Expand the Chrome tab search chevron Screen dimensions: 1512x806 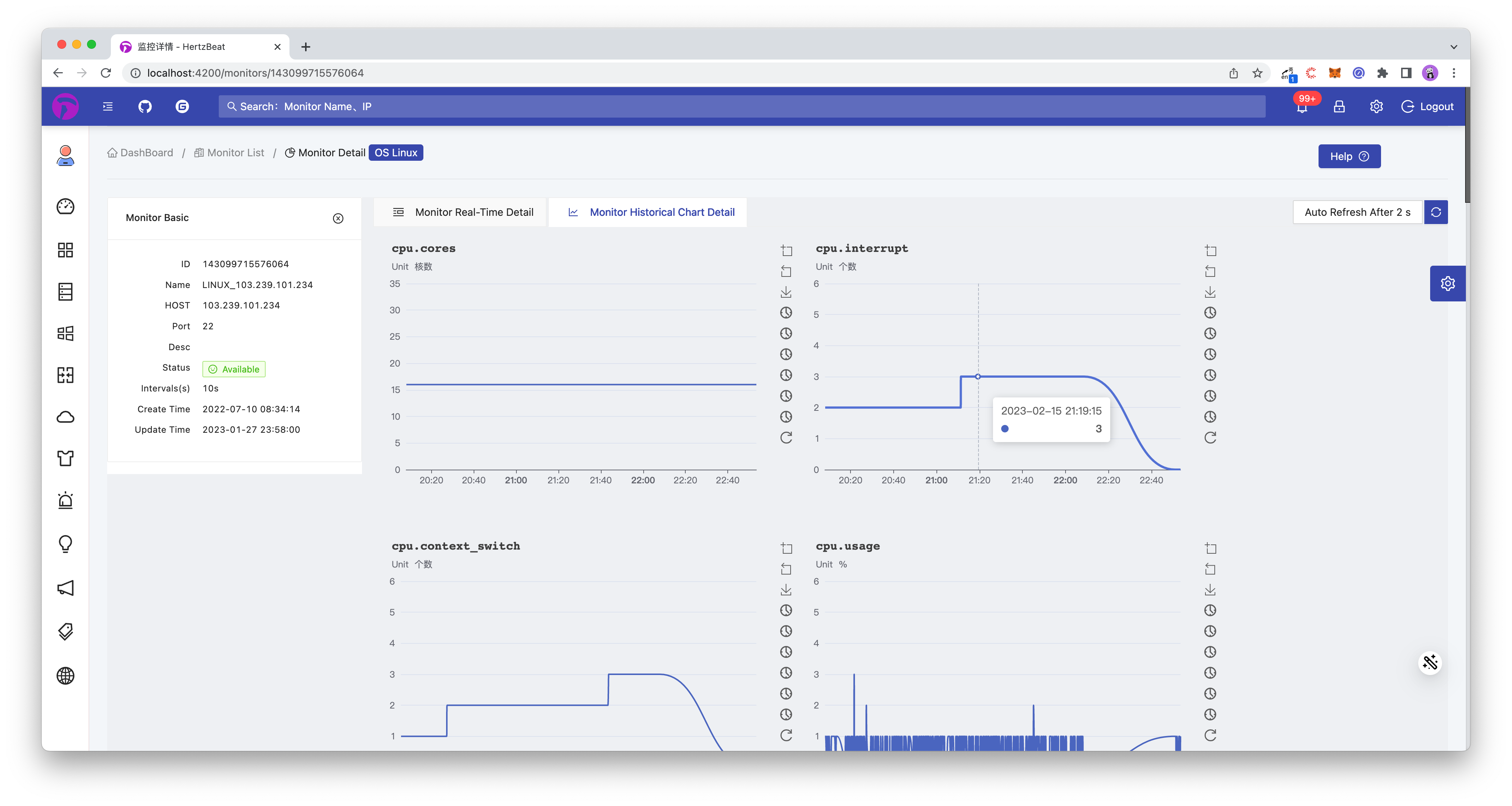1453,47
